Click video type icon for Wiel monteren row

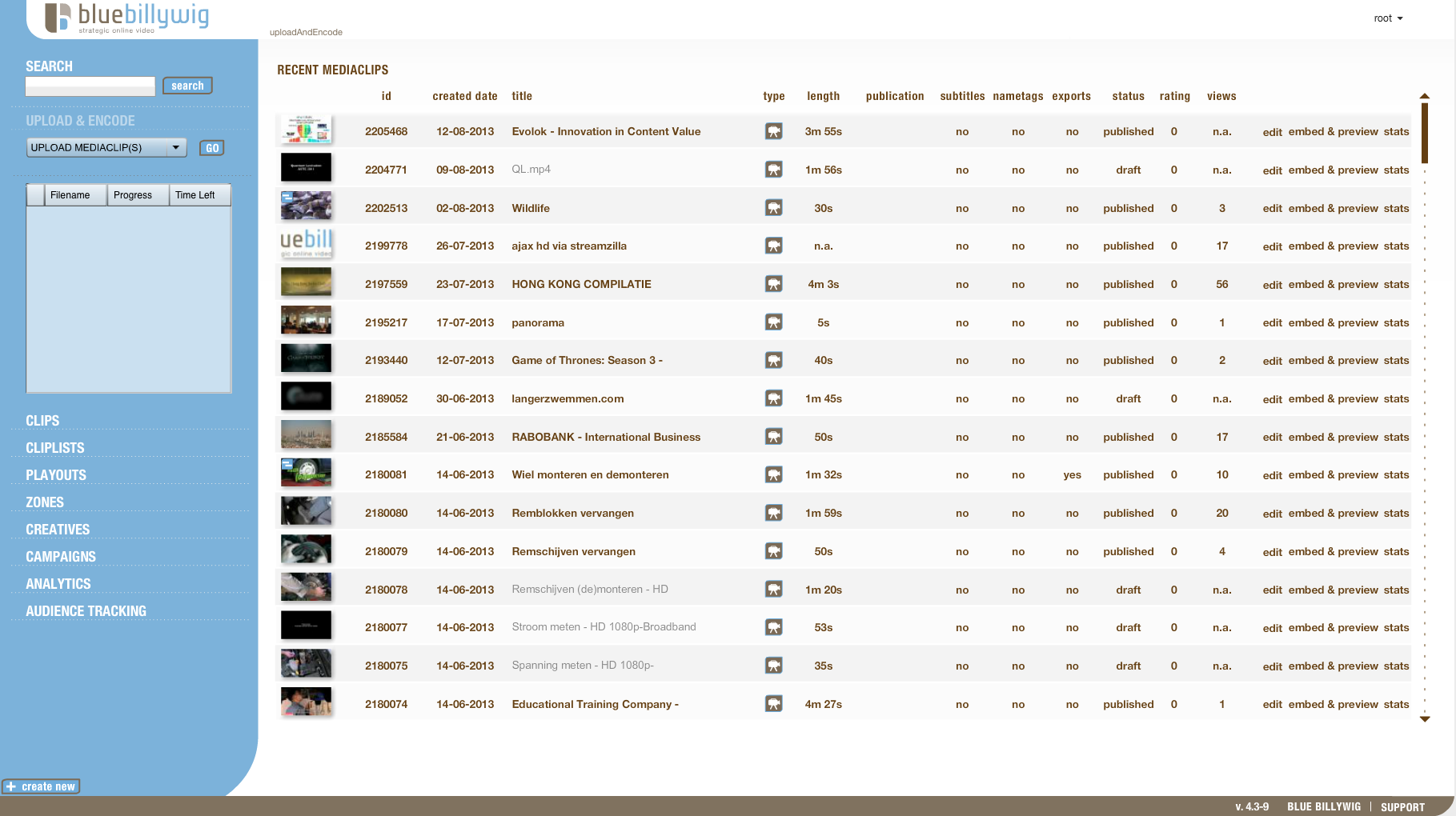773,474
